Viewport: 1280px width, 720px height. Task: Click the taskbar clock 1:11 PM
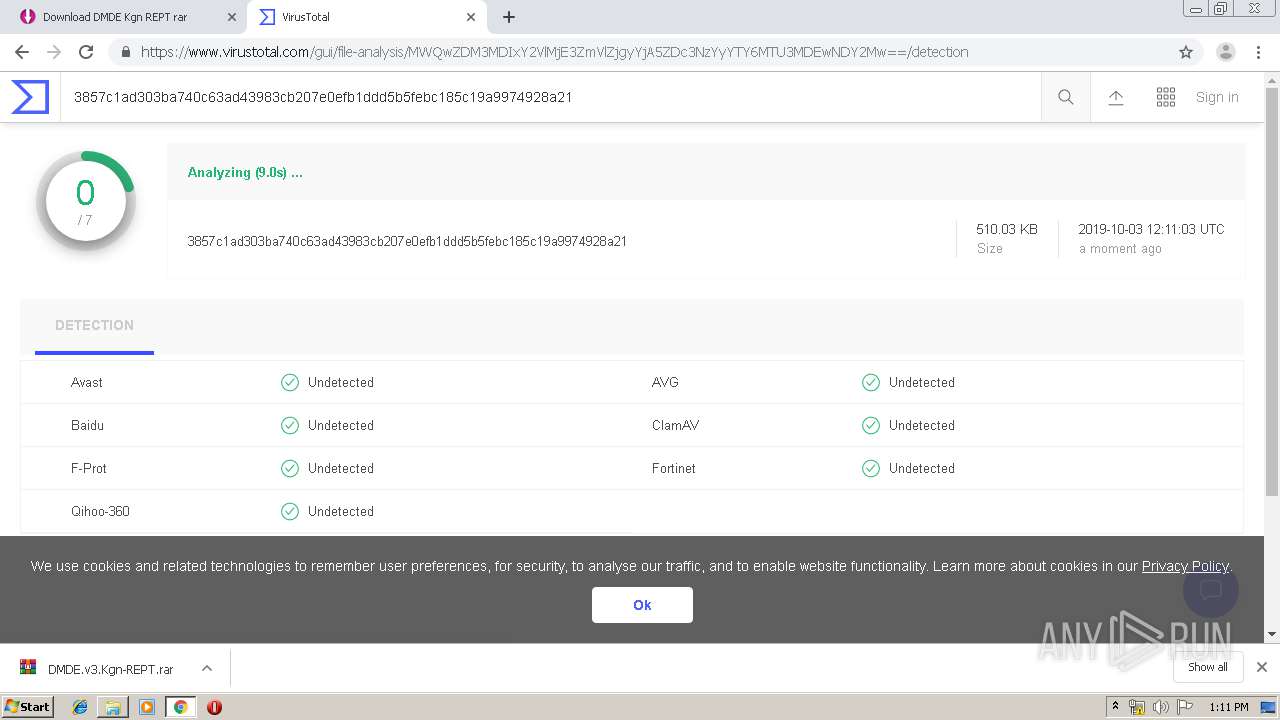pos(1228,707)
